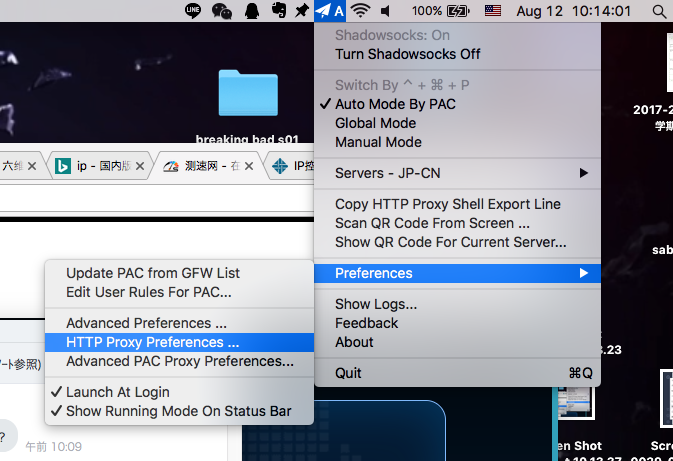
Task: Choose Scan QR Code From Screen
Action: coord(457,223)
